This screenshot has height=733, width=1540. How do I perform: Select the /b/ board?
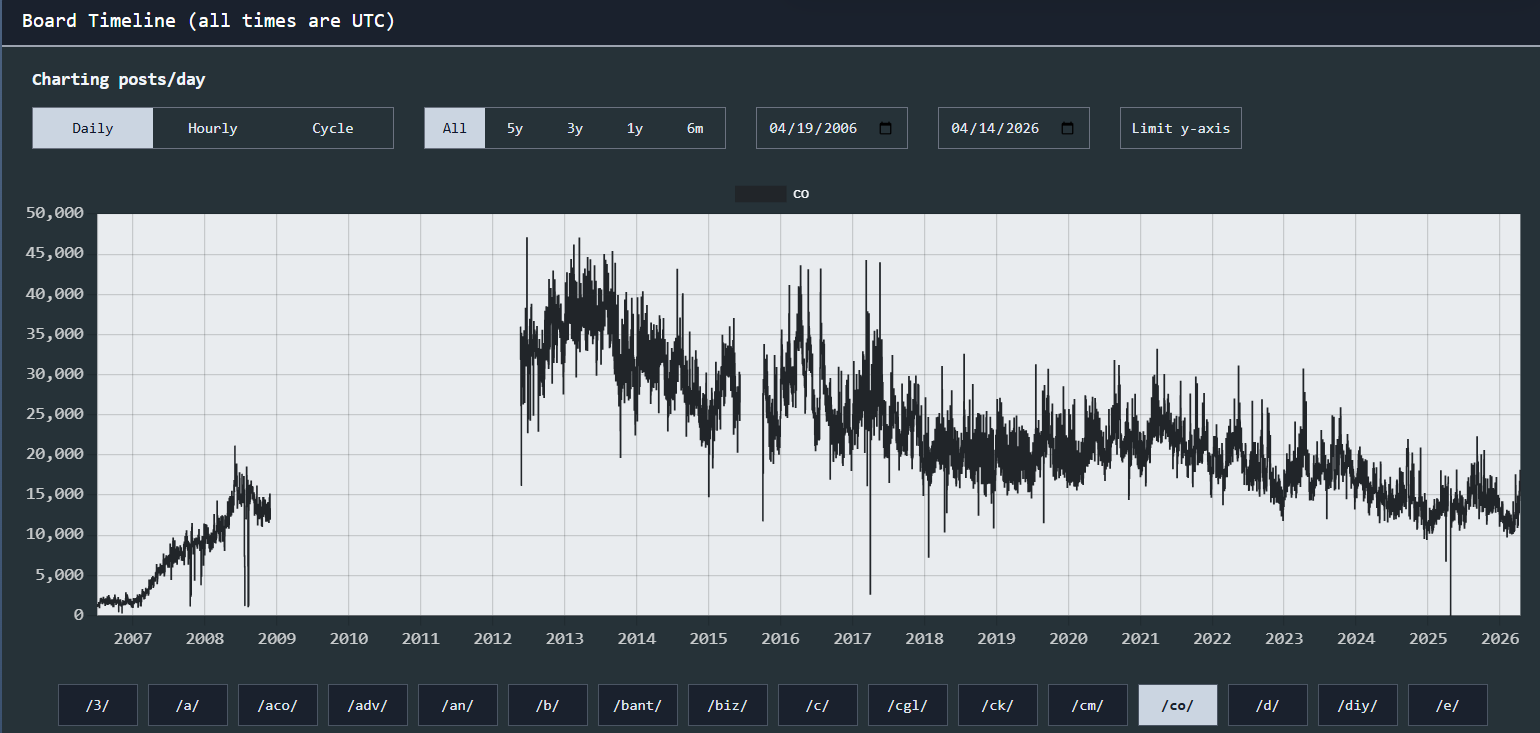(x=548, y=705)
